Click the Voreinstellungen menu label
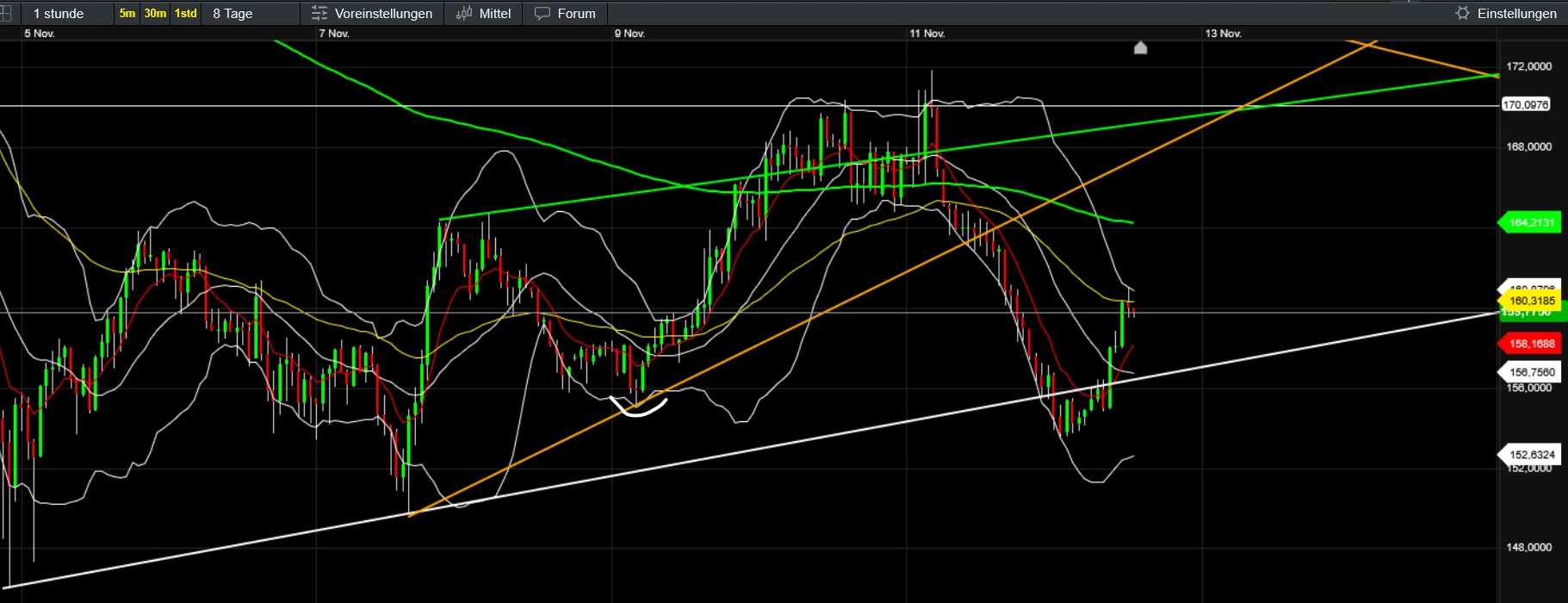This screenshot has height=603, width=1568. click(x=383, y=14)
